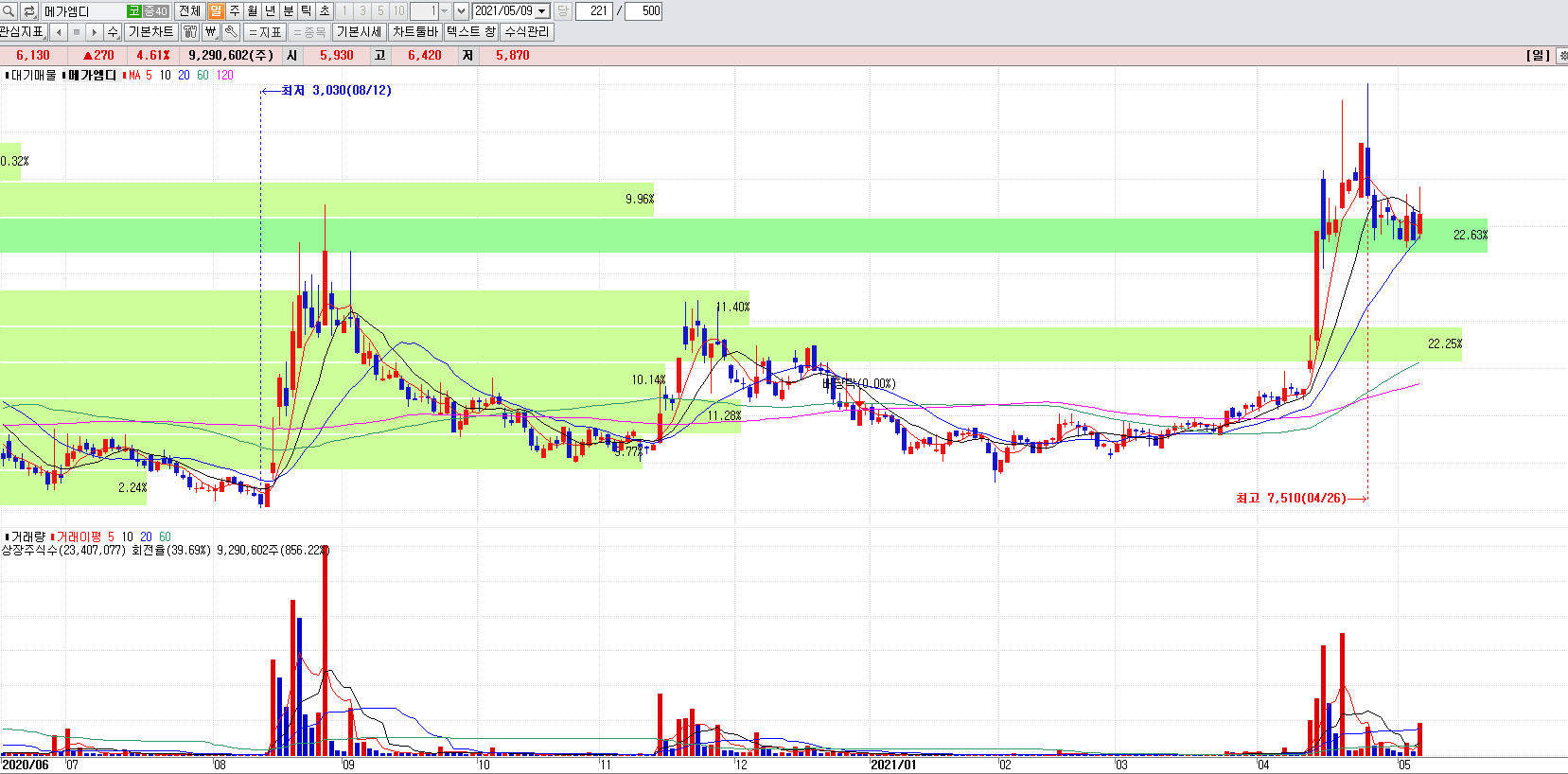1568x774 pixels.
Task: Click the magenta MA 120 legend number
Action: pos(224,75)
